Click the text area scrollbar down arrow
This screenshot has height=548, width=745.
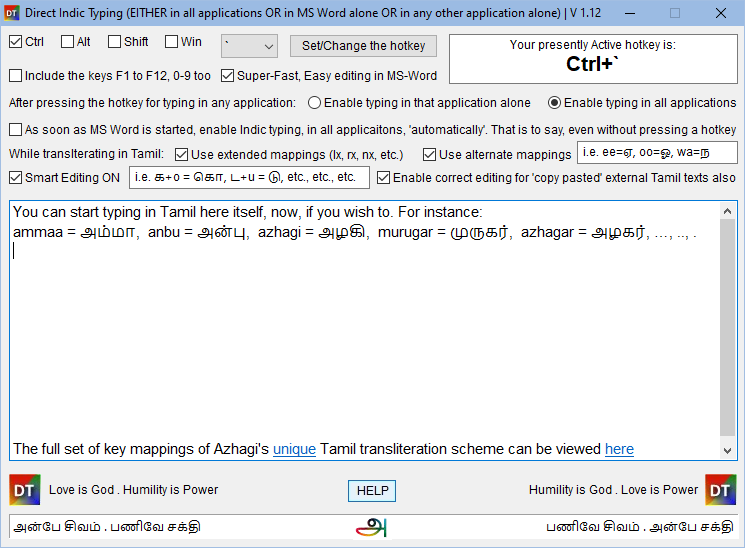click(727, 451)
